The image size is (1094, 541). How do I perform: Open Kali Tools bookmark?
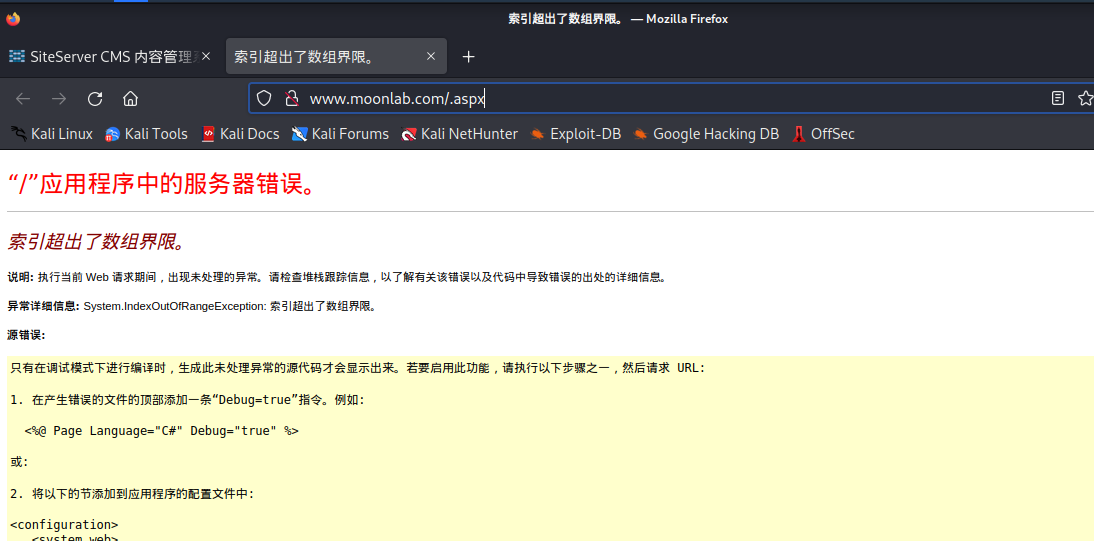click(147, 134)
